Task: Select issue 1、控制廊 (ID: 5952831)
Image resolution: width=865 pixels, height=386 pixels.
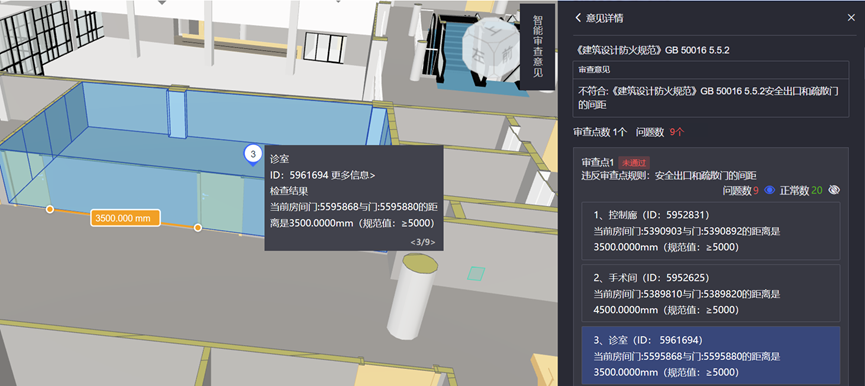Action: coord(711,231)
